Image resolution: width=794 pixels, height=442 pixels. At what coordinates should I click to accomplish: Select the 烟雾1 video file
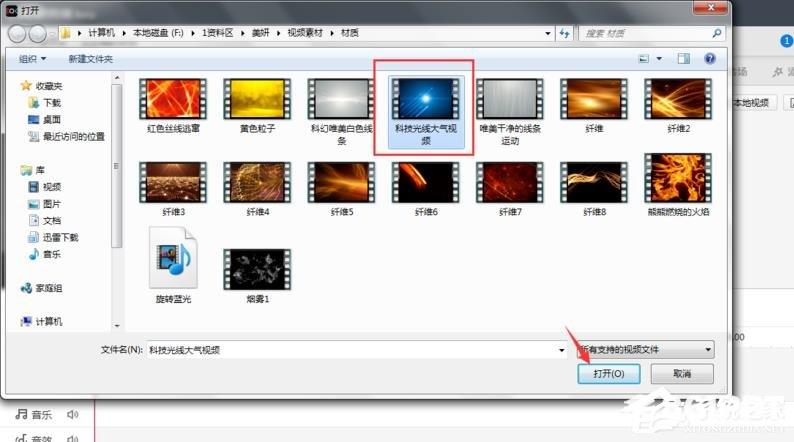257,276
